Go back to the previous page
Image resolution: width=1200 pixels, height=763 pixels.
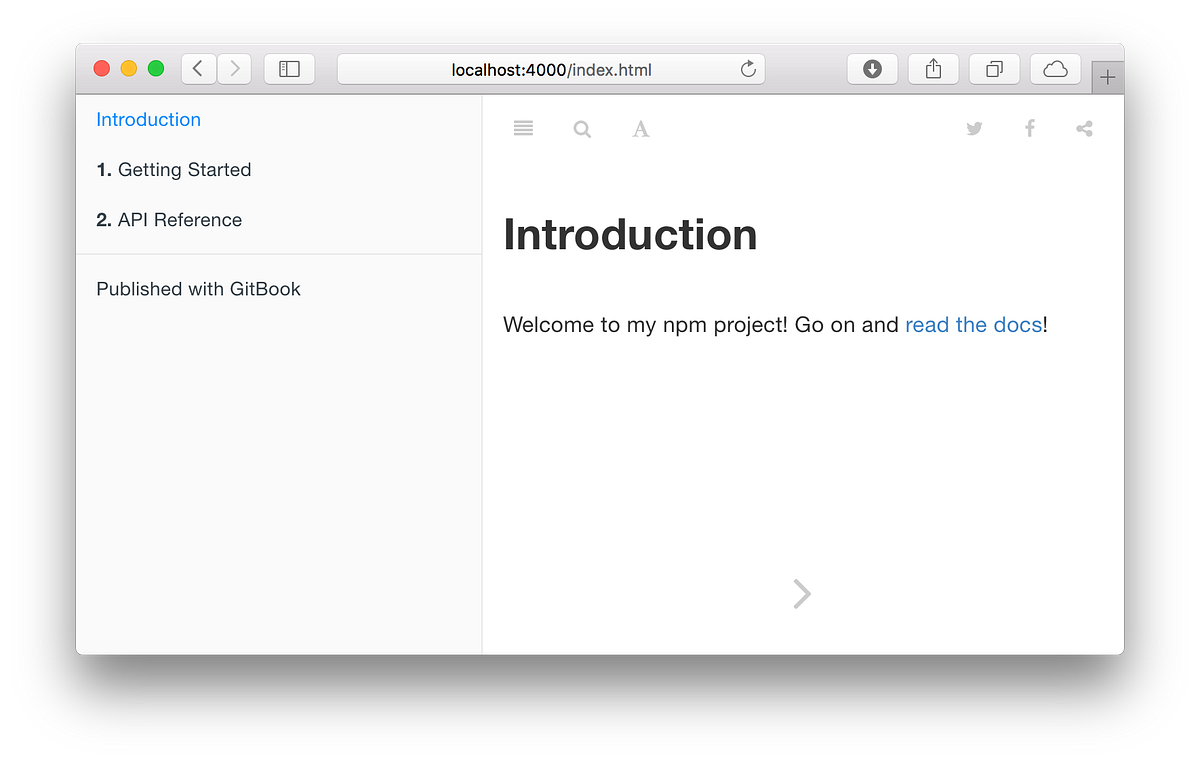coord(198,68)
